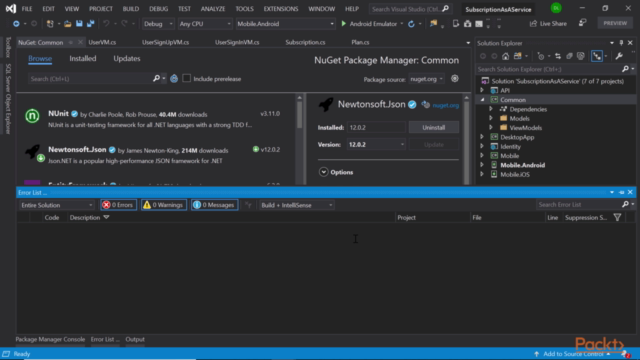Open the Version 12.0.2 dropdown
This screenshot has width=640, height=360.
point(376,144)
